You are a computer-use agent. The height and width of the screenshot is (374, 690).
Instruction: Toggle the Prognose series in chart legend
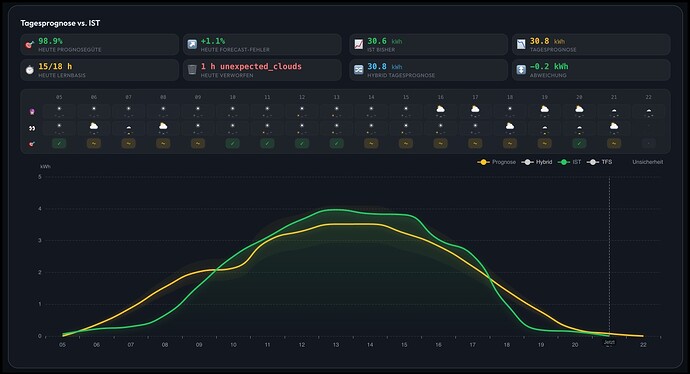click(496, 162)
